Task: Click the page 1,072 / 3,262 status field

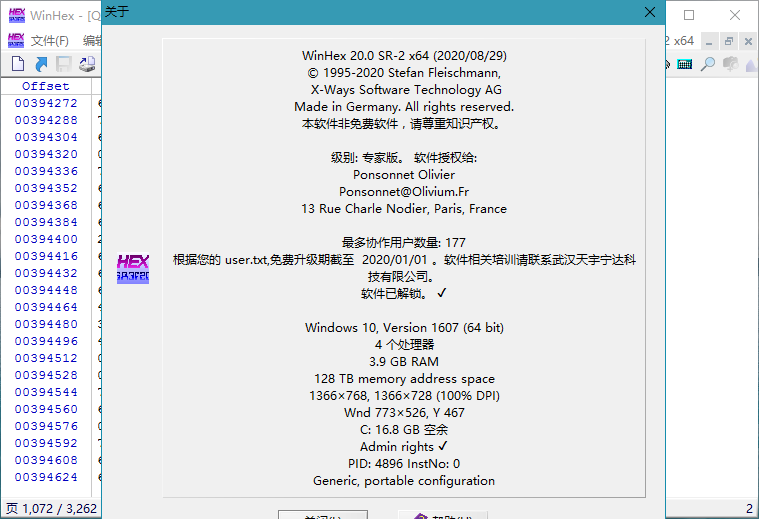Action: pos(53,508)
